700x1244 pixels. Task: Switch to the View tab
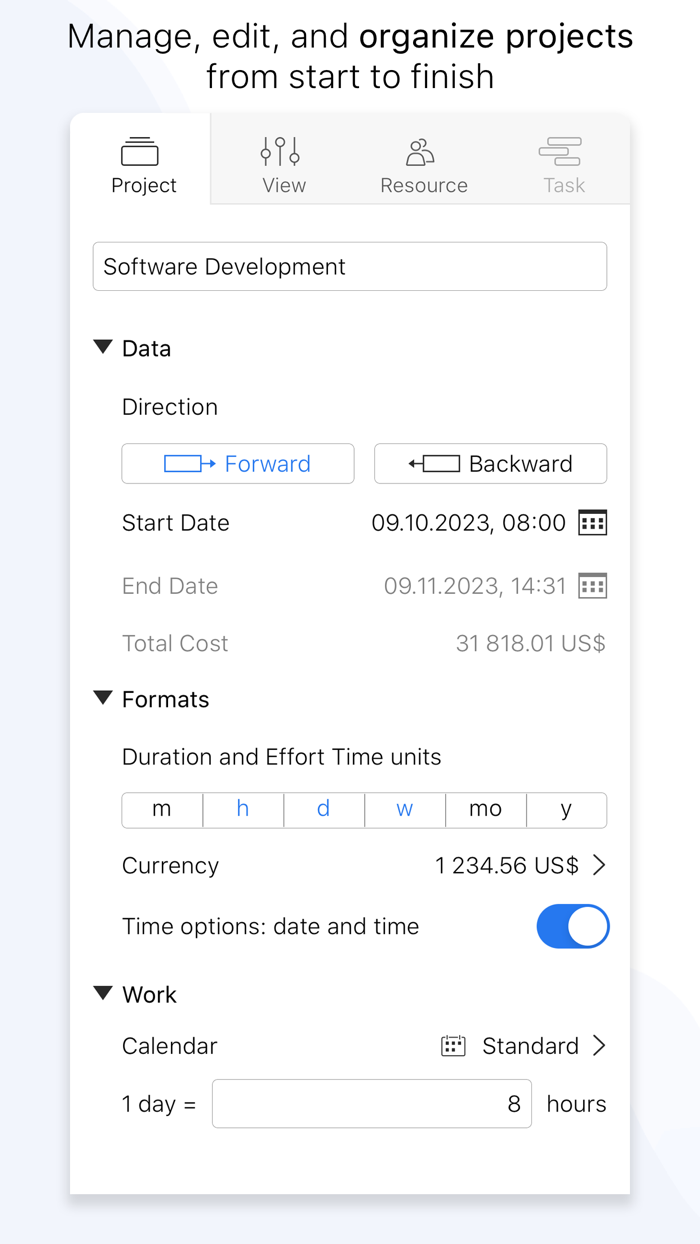(x=283, y=160)
